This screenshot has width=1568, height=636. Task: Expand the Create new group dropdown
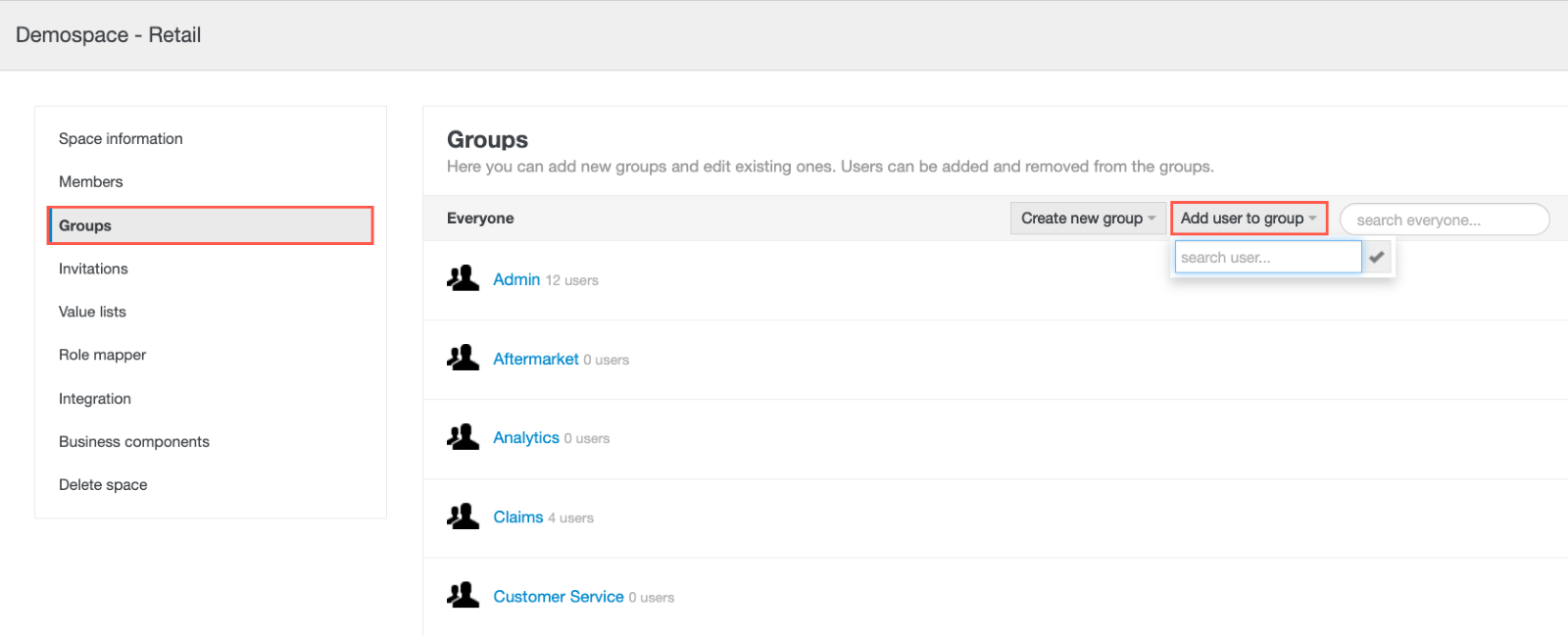point(1088,219)
